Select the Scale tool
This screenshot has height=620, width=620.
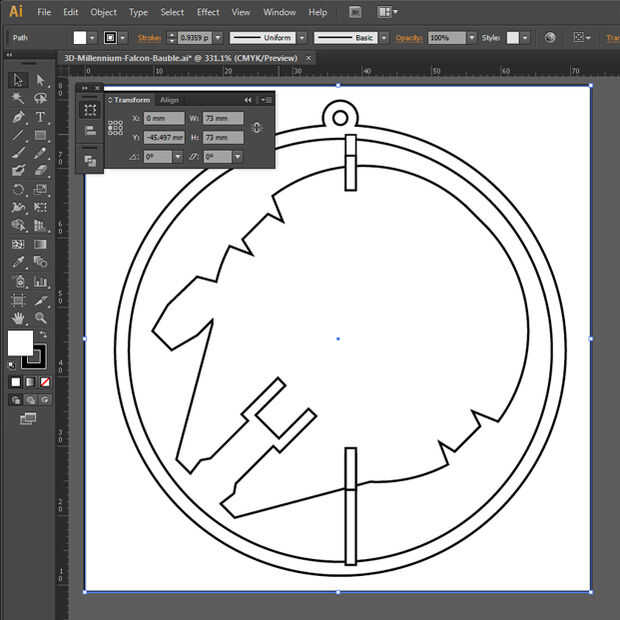coord(40,189)
